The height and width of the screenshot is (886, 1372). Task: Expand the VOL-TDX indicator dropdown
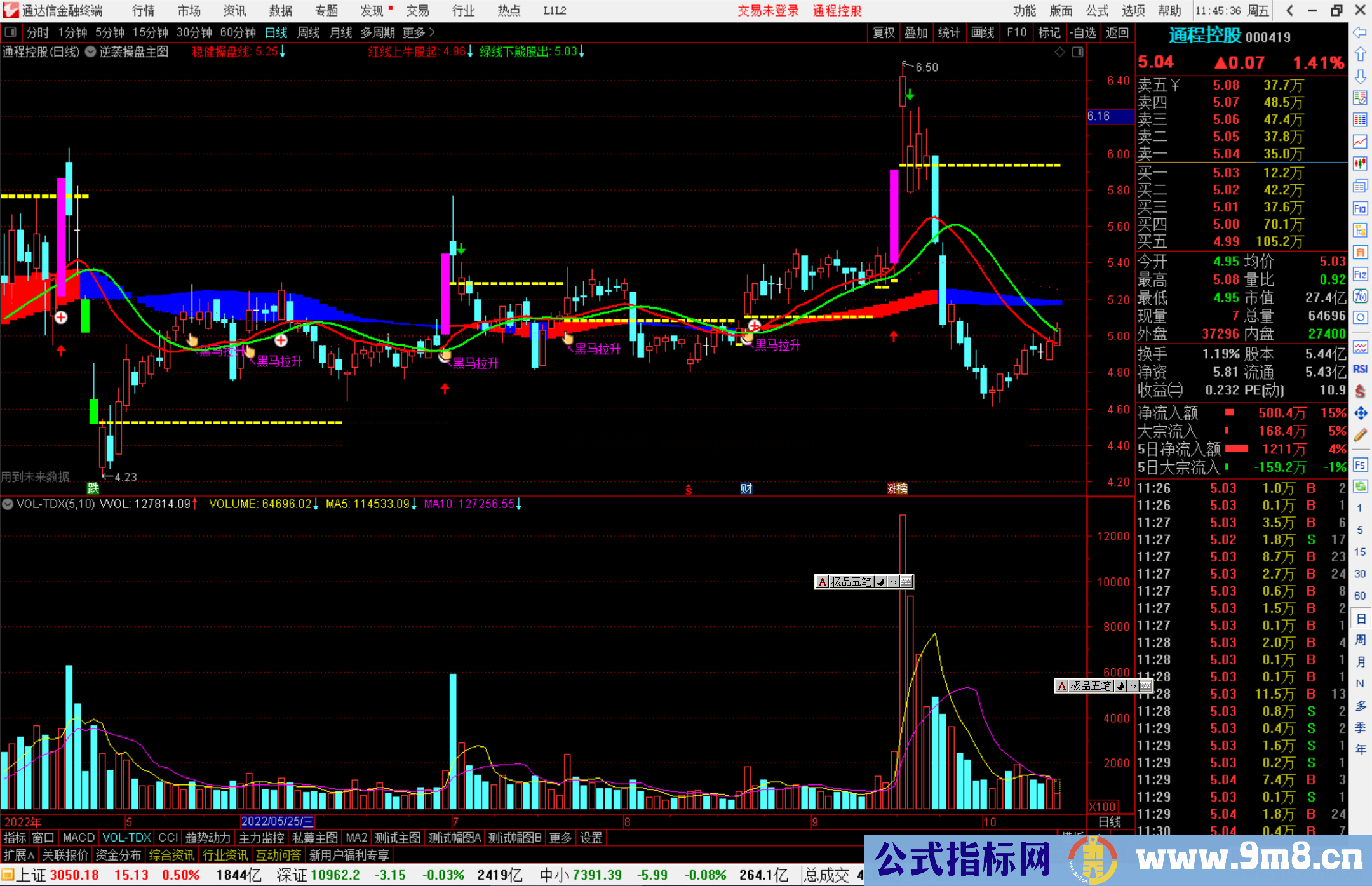click(8, 504)
